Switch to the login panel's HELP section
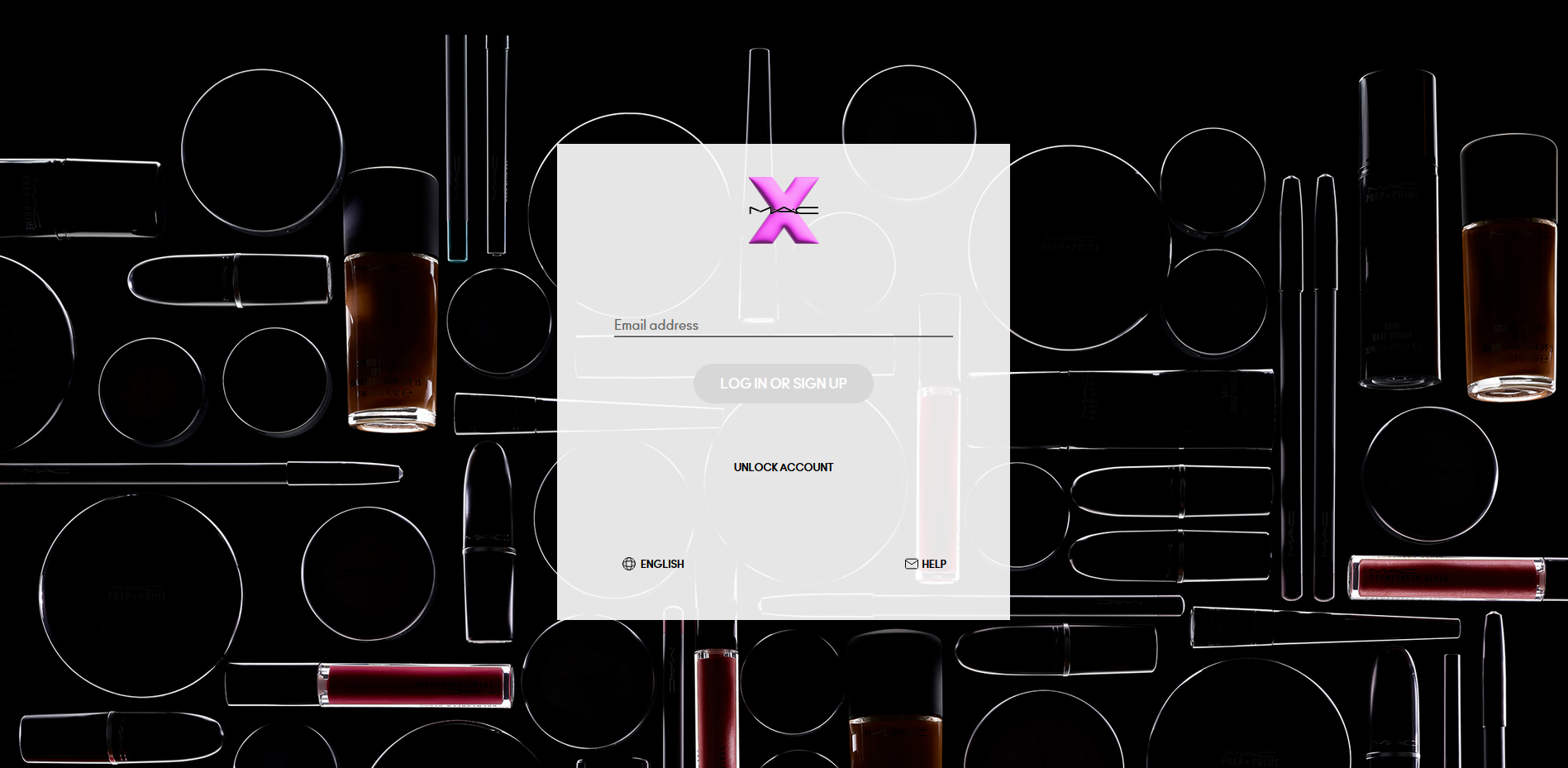The image size is (1568, 768). (x=933, y=563)
